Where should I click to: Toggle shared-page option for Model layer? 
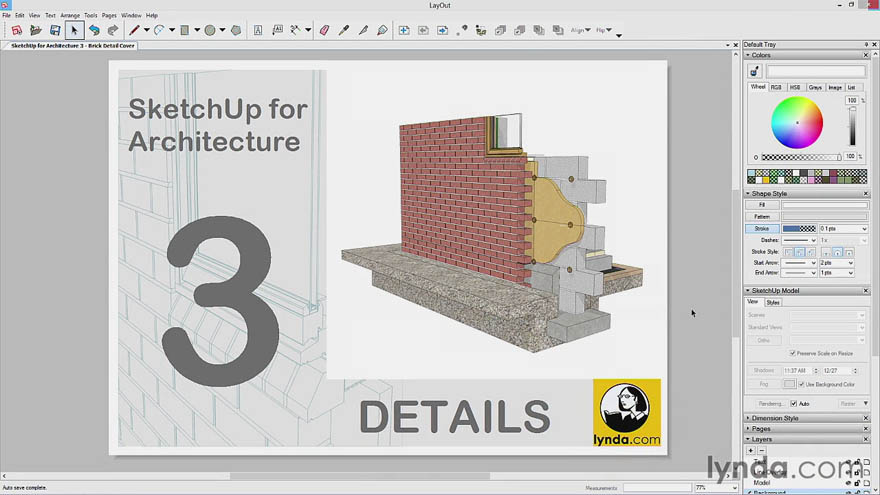click(867, 483)
